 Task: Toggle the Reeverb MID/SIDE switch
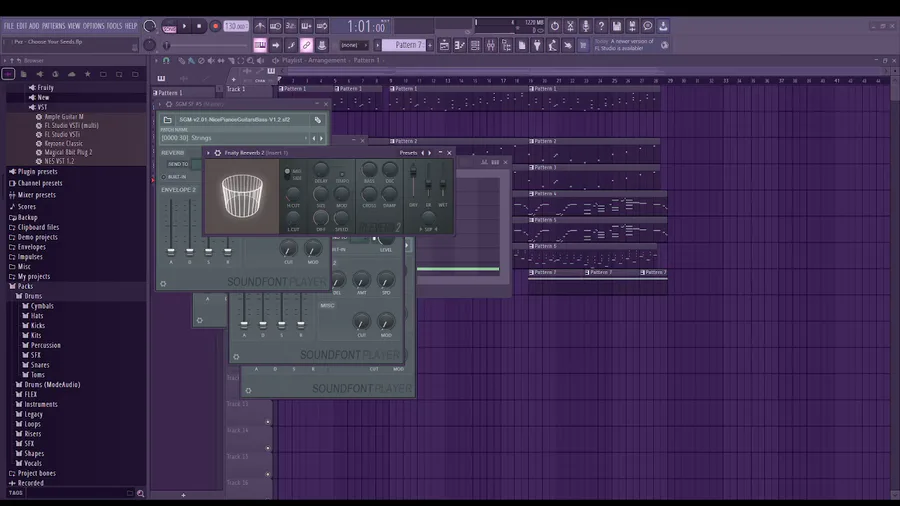(x=287, y=174)
